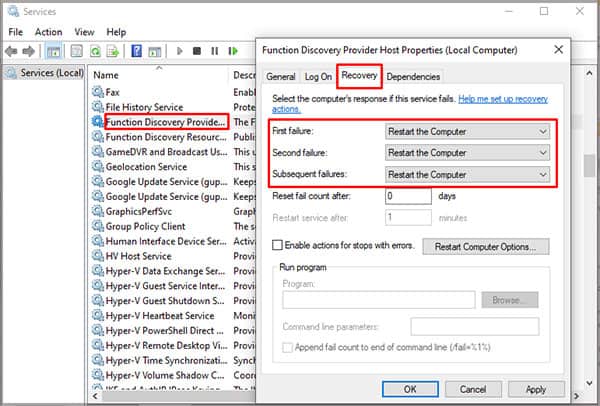
Task: Select the Fax service gear icon
Action: (98, 92)
